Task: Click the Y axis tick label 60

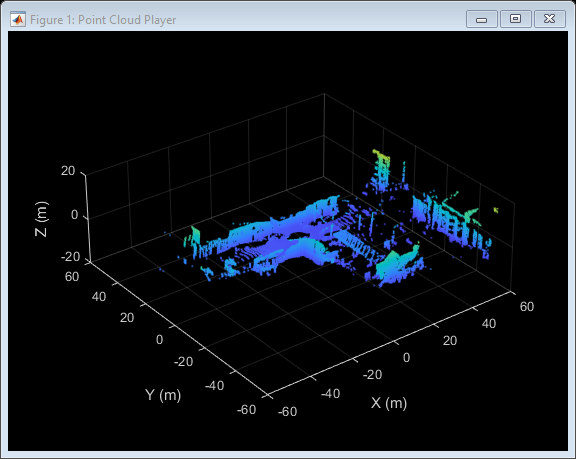Action: point(72,277)
